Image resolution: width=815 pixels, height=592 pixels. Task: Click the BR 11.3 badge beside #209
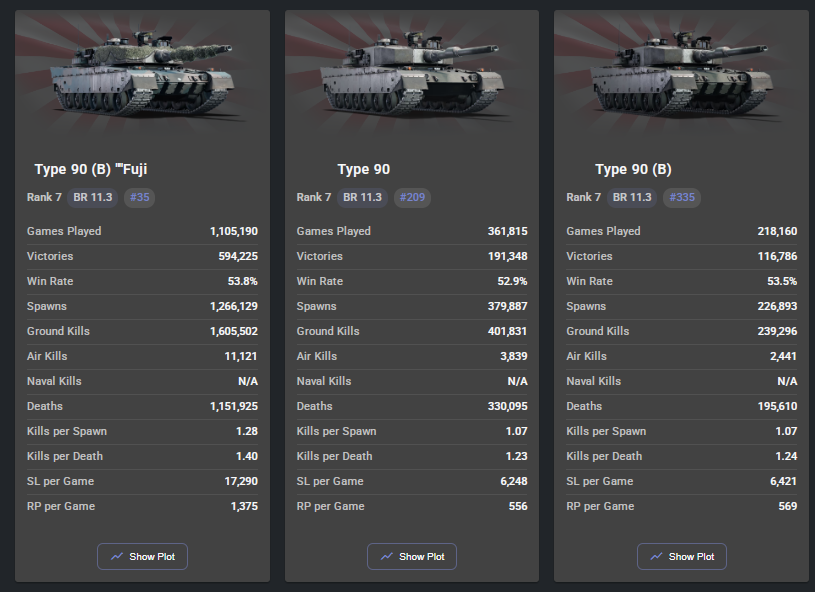[x=362, y=198]
